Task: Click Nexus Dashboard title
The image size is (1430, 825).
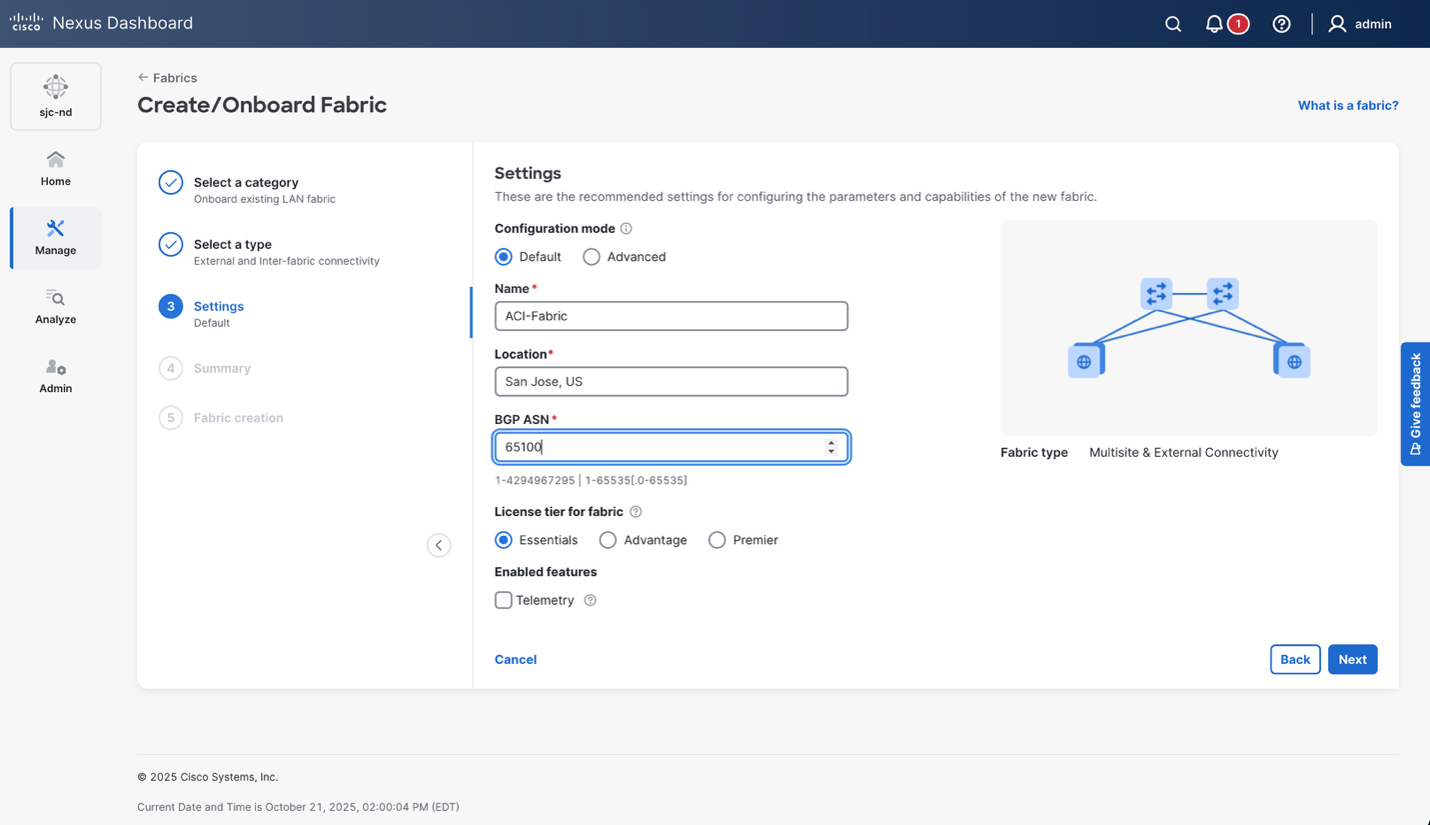Action: pos(123,23)
